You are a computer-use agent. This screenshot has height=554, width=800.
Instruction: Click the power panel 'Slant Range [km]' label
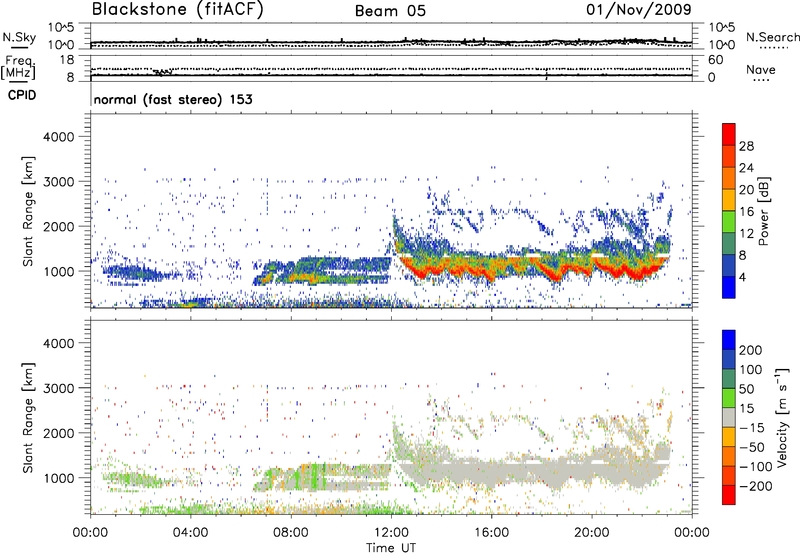click(28, 211)
